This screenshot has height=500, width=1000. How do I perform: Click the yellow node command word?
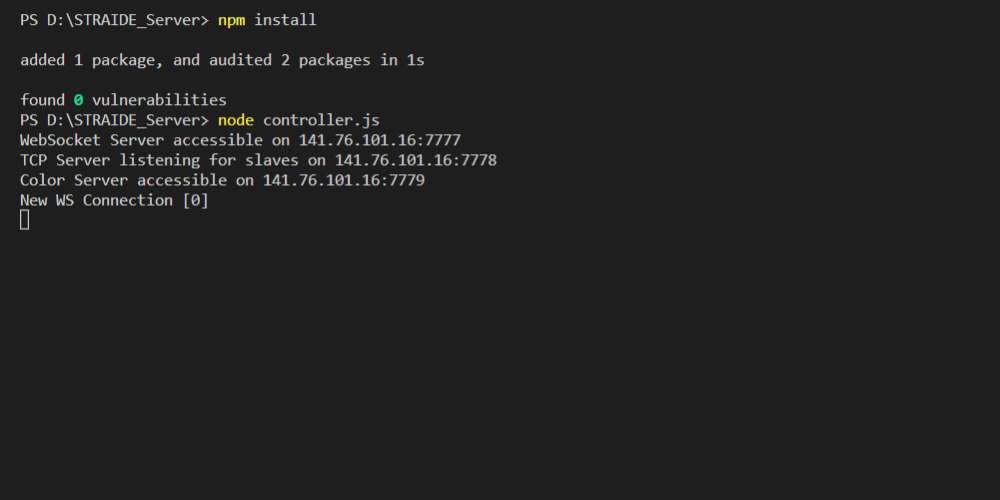[236, 120]
